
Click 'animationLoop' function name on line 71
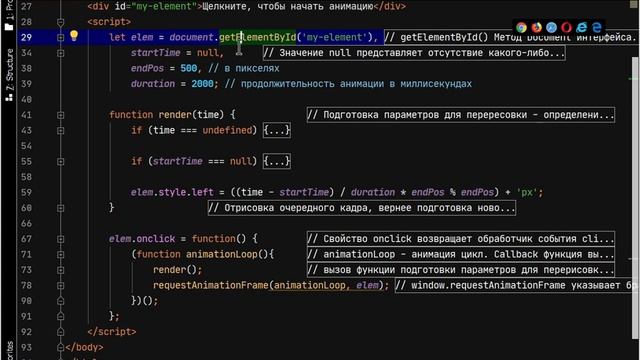[x=222, y=254]
